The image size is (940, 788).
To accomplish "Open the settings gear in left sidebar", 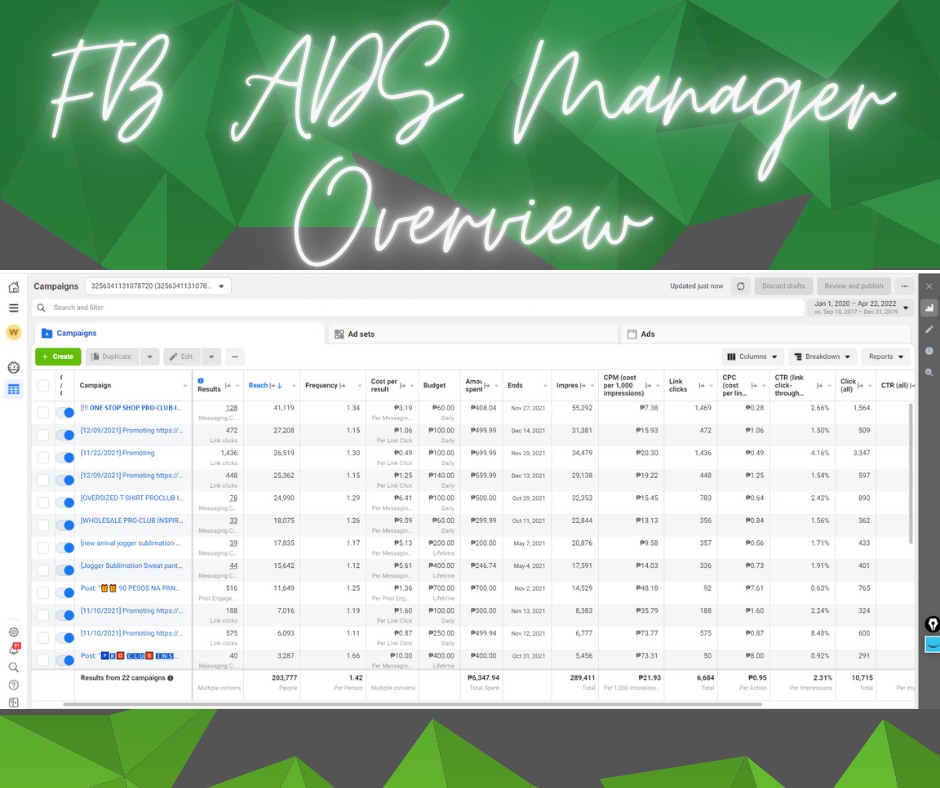I will click(x=13, y=632).
